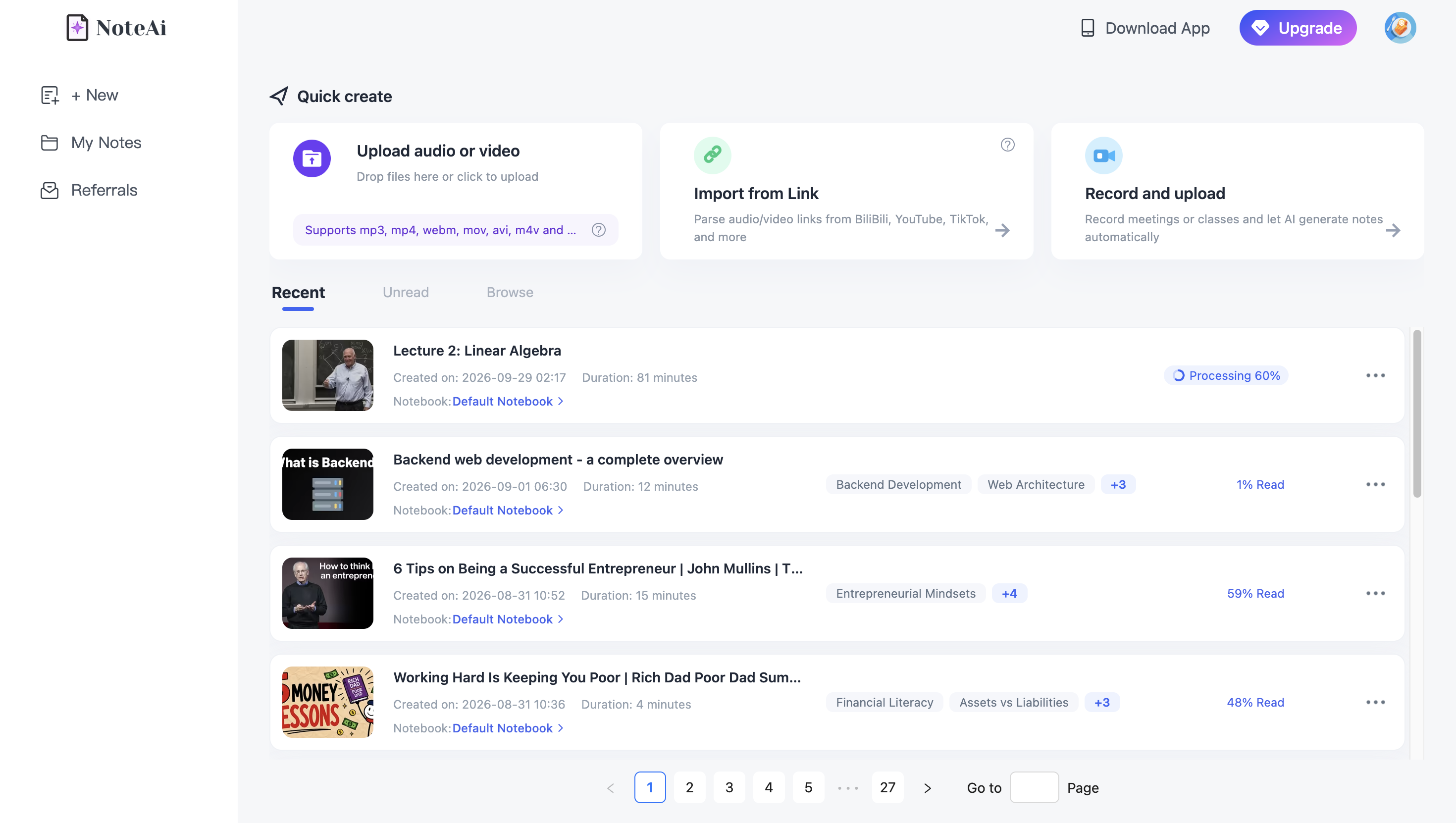Switch to the Recent tab
The image size is (1456, 823).
(x=298, y=293)
